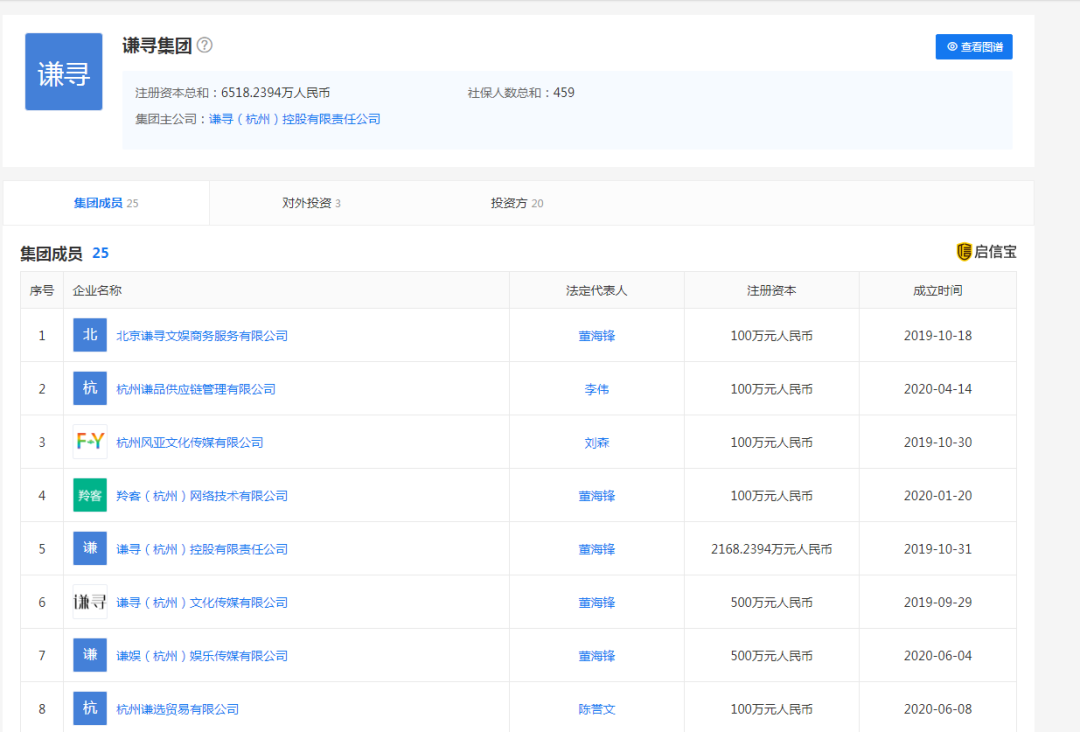Click 100万元人民币 in the 杭州谦品供应链管理 row
This screenshot has height=732, width=1080.
[x=771, y=390]
